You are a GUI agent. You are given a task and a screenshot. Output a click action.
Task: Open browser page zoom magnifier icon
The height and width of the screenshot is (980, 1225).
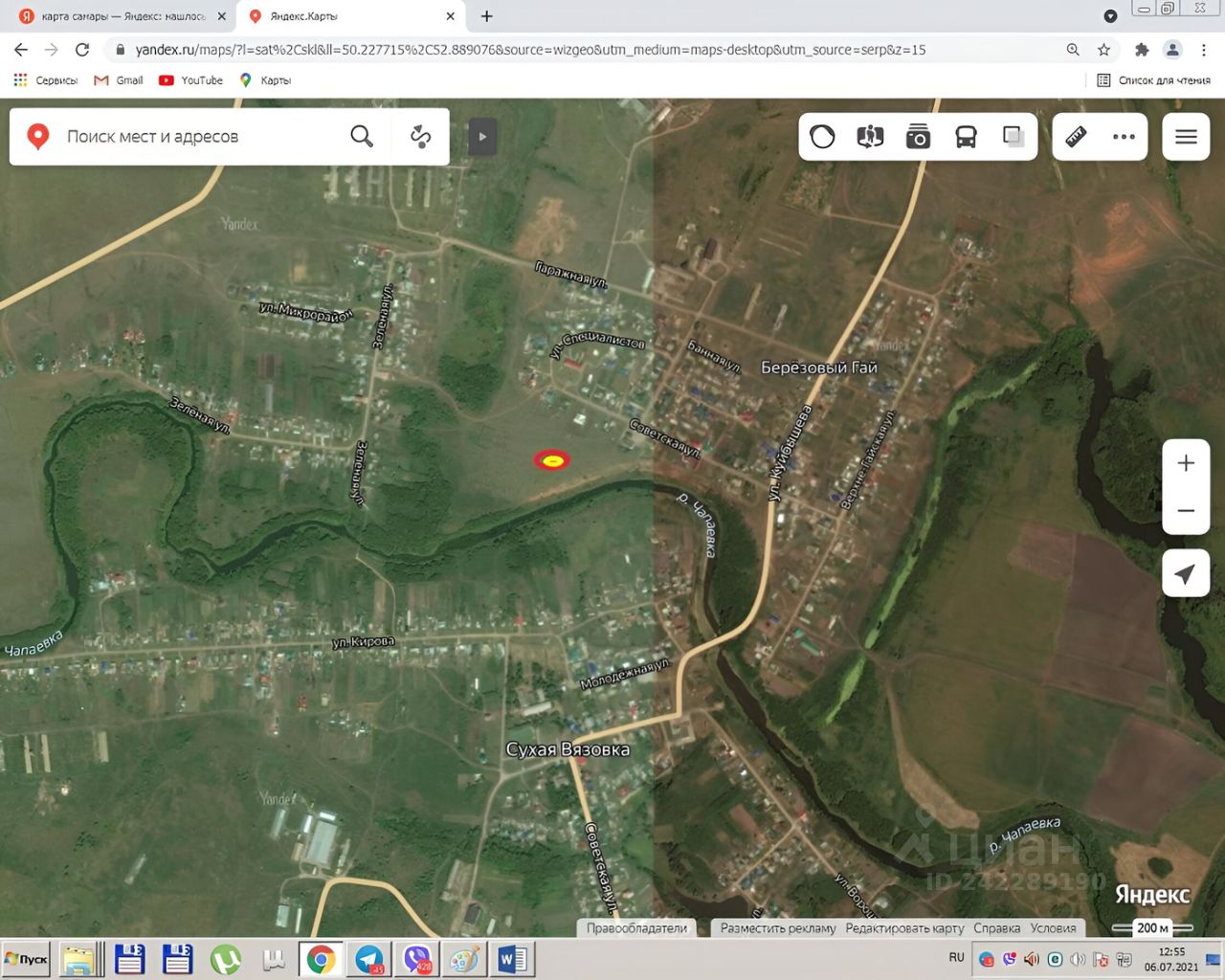point(1073,50)
